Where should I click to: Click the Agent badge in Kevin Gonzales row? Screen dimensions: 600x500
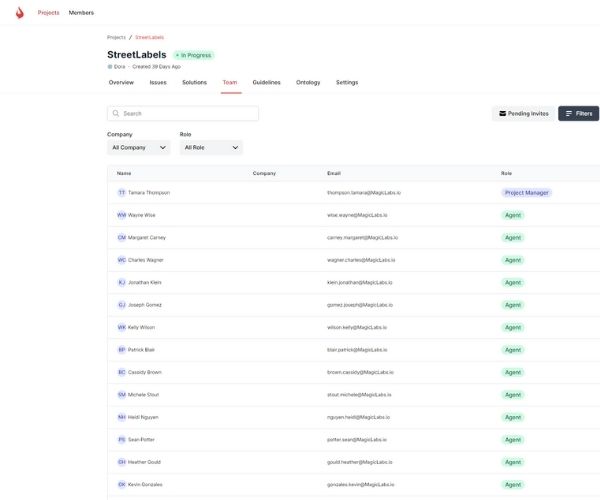(x=513, y=485)
